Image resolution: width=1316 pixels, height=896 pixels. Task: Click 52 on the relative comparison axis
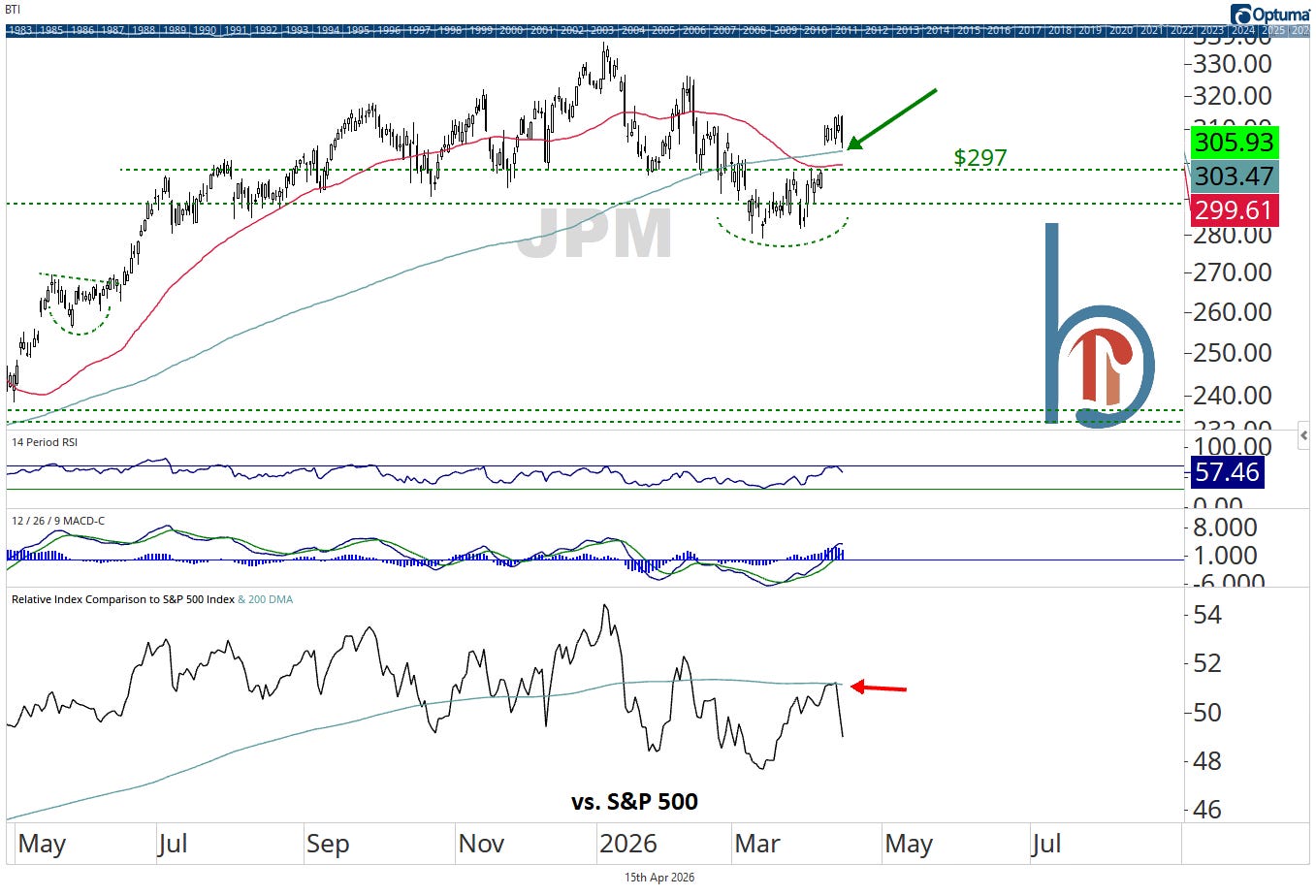[1207, 663]
